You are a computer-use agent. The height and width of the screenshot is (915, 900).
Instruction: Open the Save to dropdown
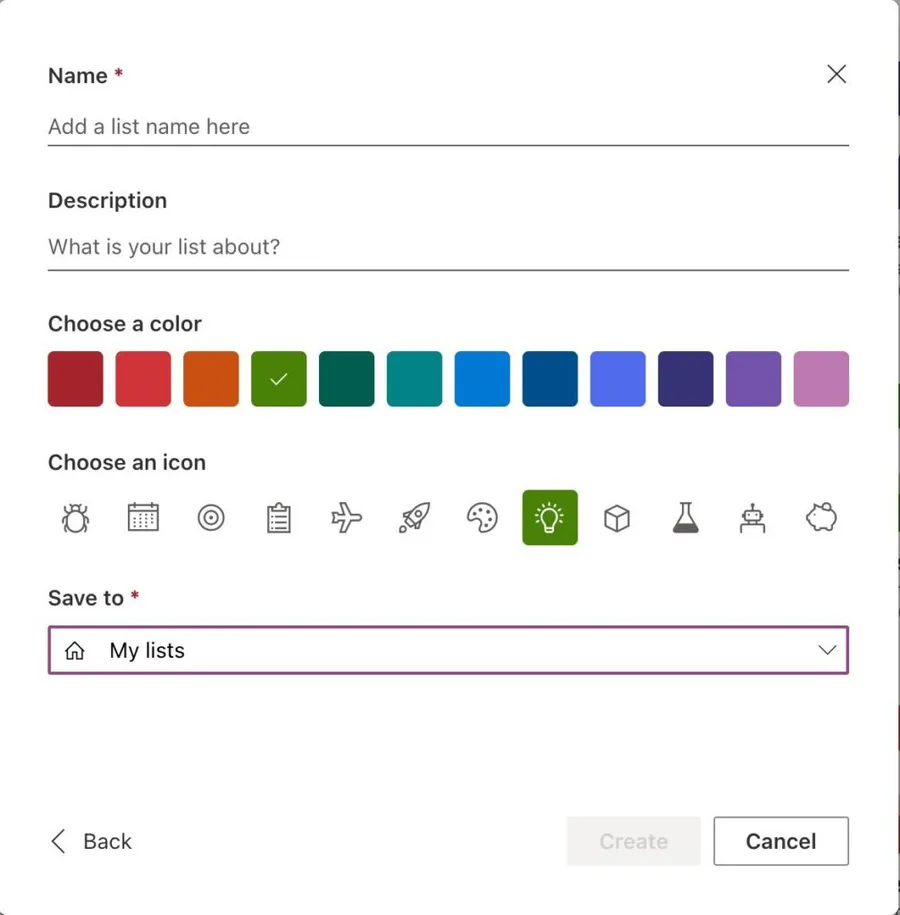(448, 651)
